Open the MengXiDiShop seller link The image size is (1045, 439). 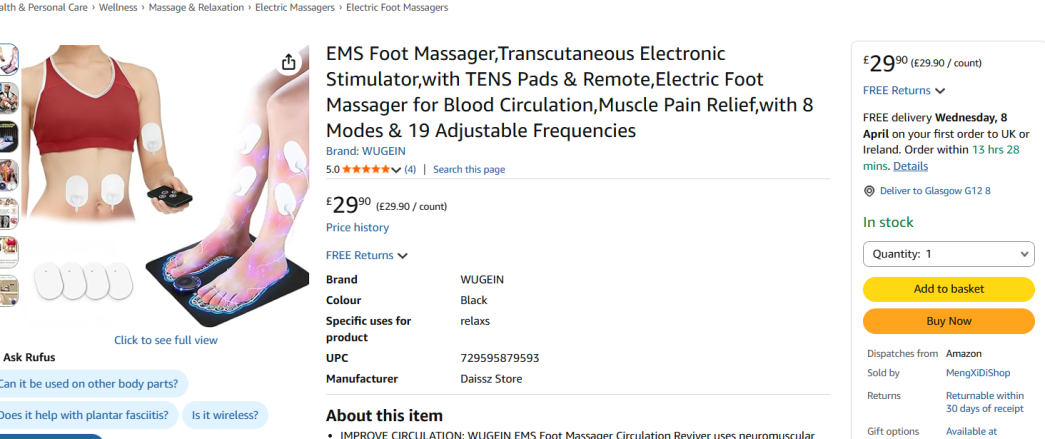978,373
